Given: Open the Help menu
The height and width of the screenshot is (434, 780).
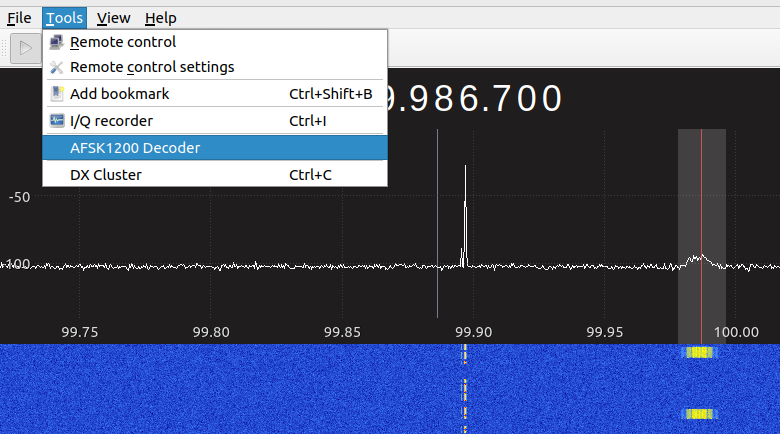Looking at the screenshot, I should click(x=160, y=18).
